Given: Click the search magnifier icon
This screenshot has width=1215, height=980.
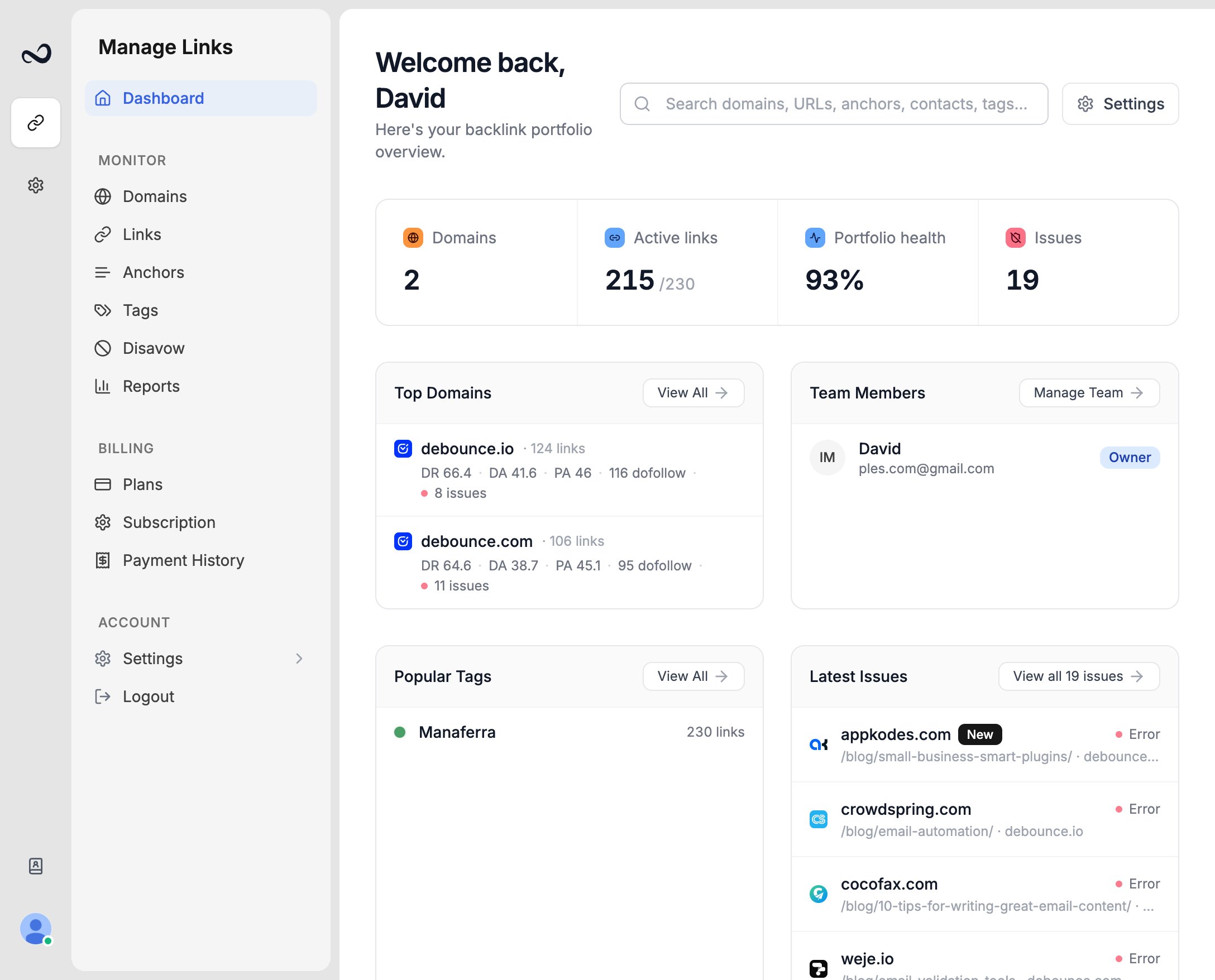Looking at the screenshot, I should pyautogui.click(x=642, y=104).
